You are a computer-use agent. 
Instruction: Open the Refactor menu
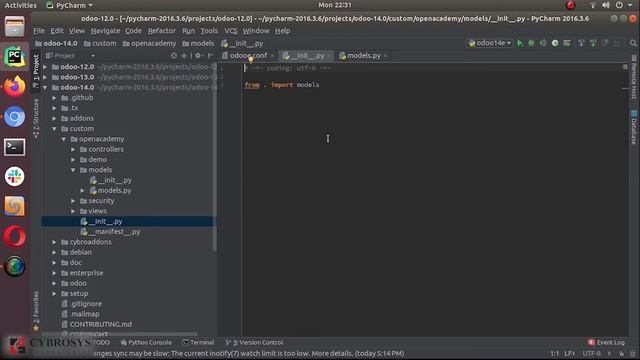(x=162, y=31)
